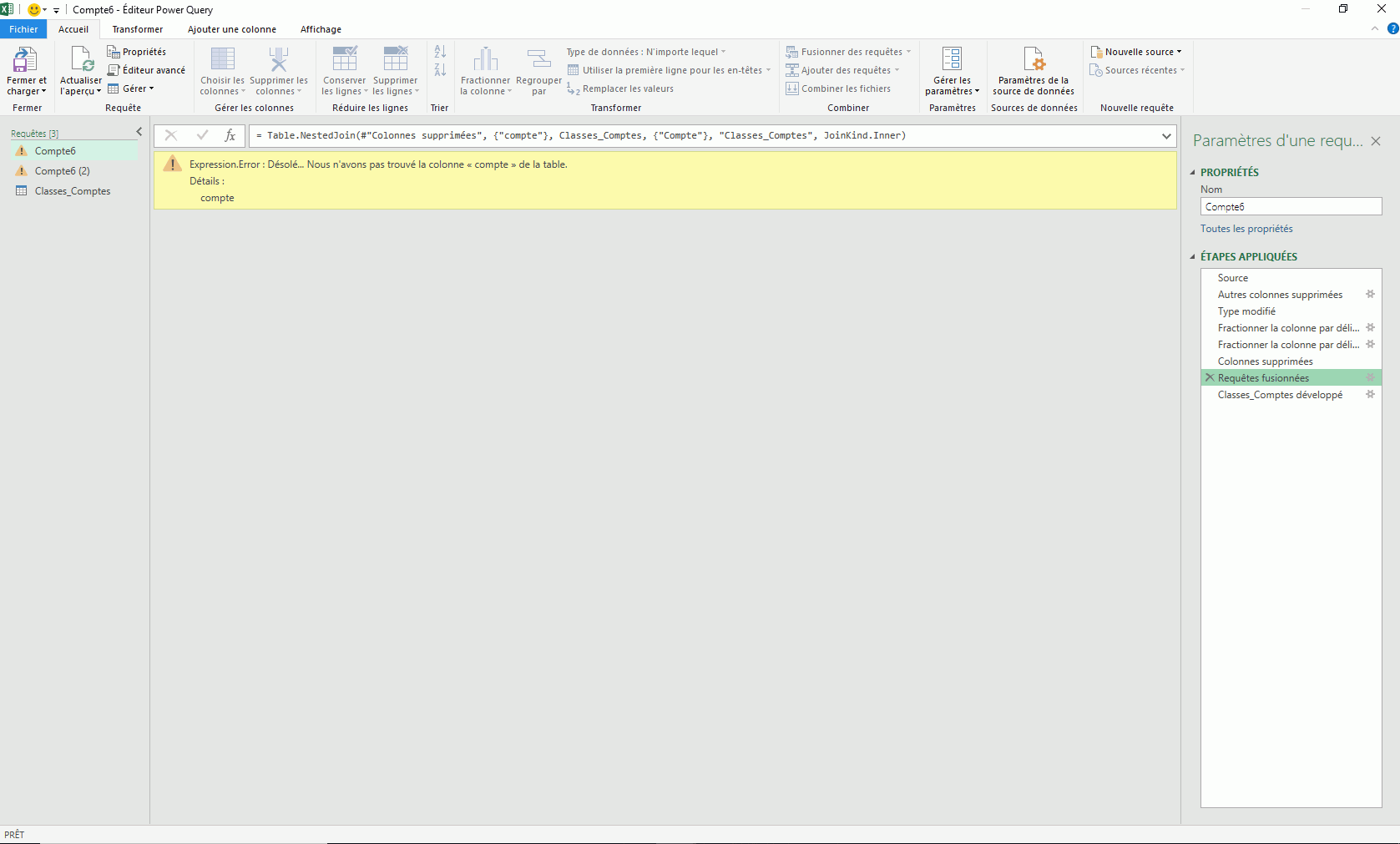Viewport: 1400px width, 844px height.
Task: Click the Fermer et charger icon
Action: (x=26, y=60)
